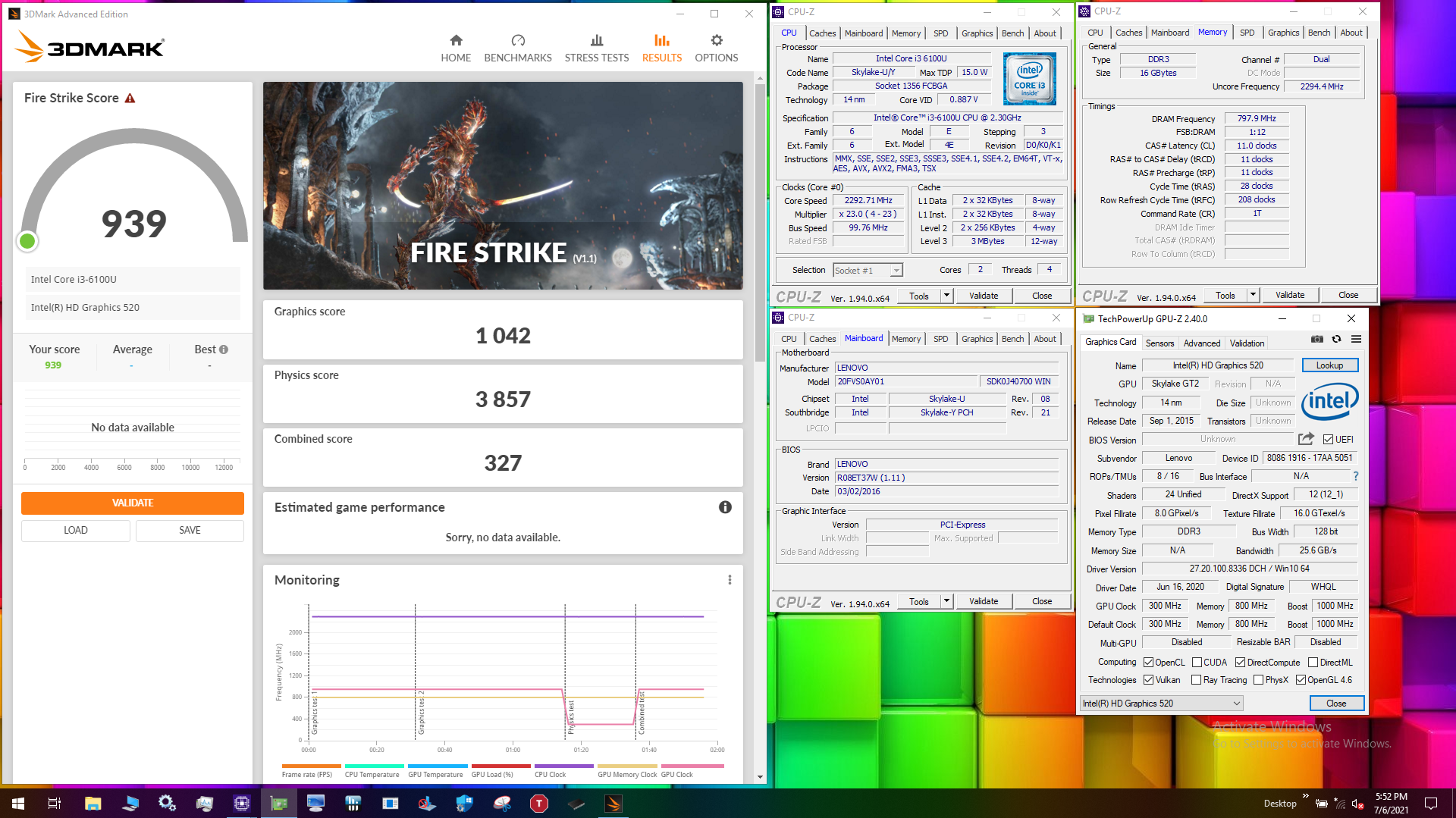Screen dimensions: 1456x818
Task: Open the 3DMark taskbar icon
Action: [613, 804]
